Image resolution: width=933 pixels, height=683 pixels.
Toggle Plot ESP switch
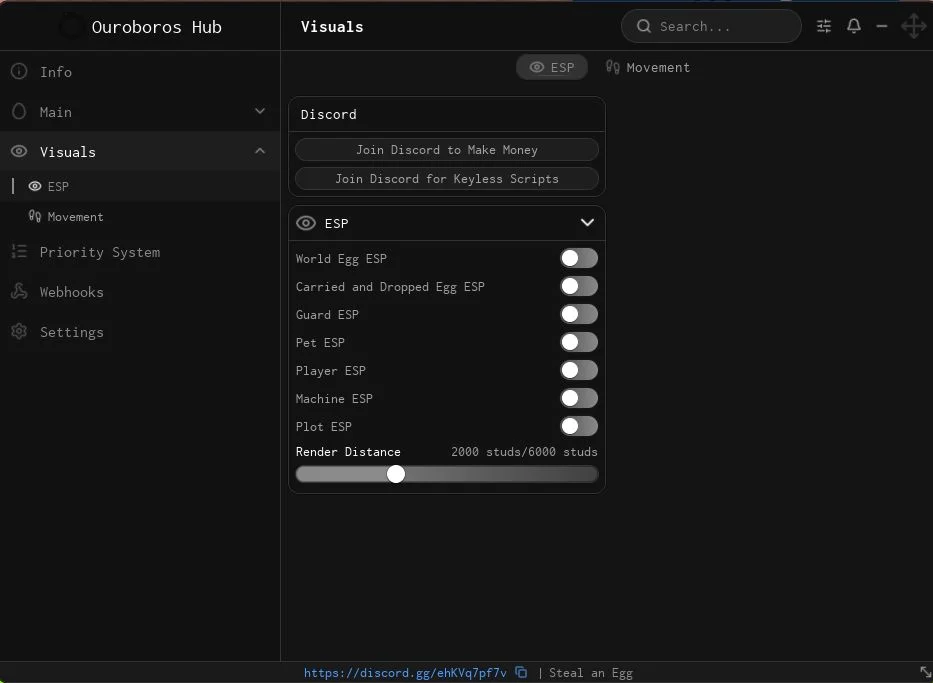point(579,426)
